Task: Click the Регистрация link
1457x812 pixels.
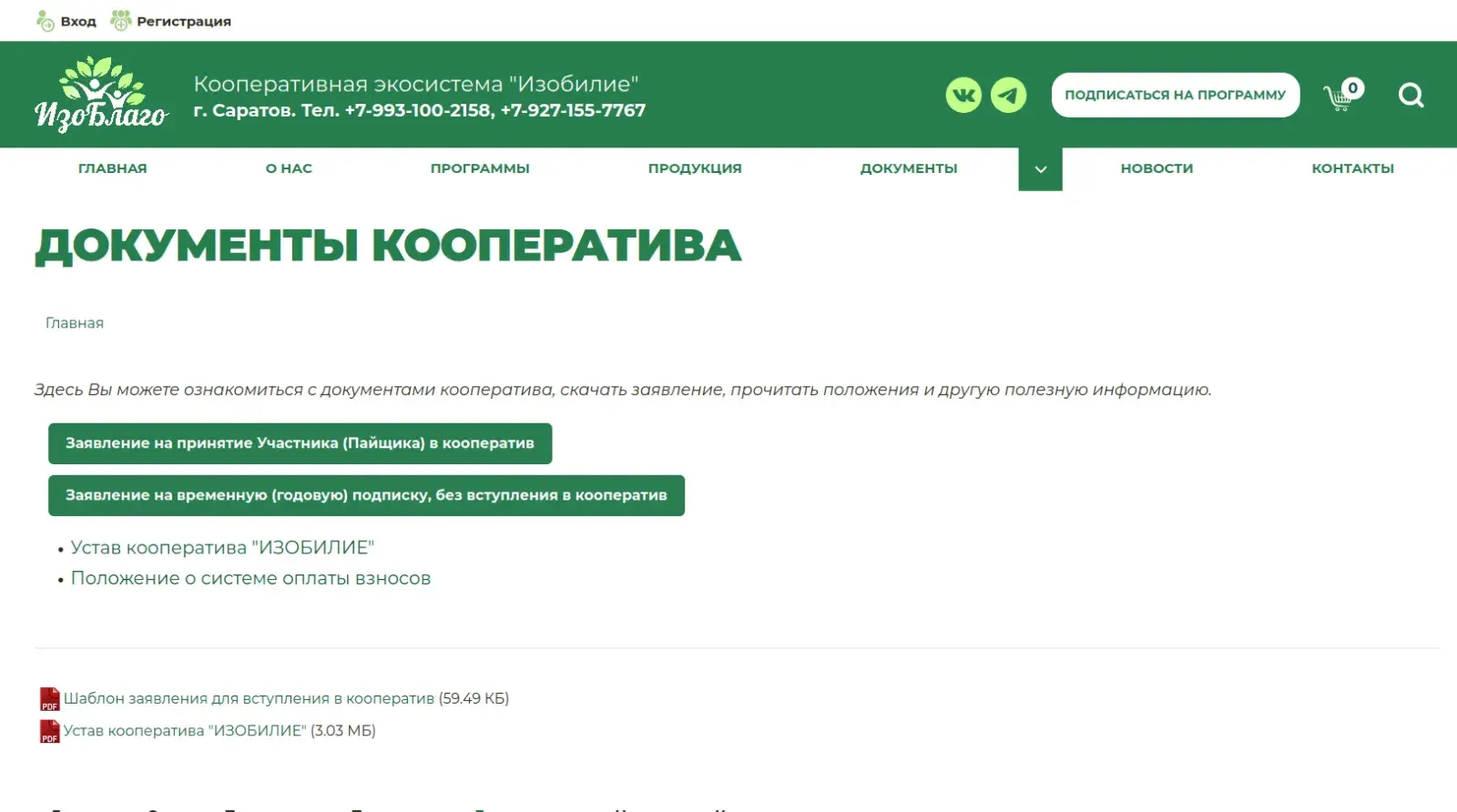Action: [183, 21]
